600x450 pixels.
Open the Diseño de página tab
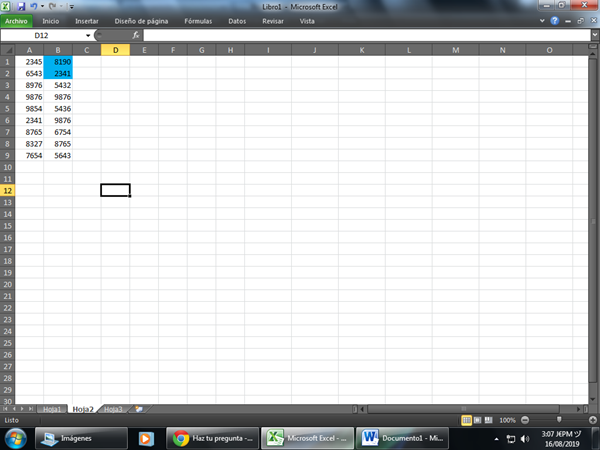[141, 21]
